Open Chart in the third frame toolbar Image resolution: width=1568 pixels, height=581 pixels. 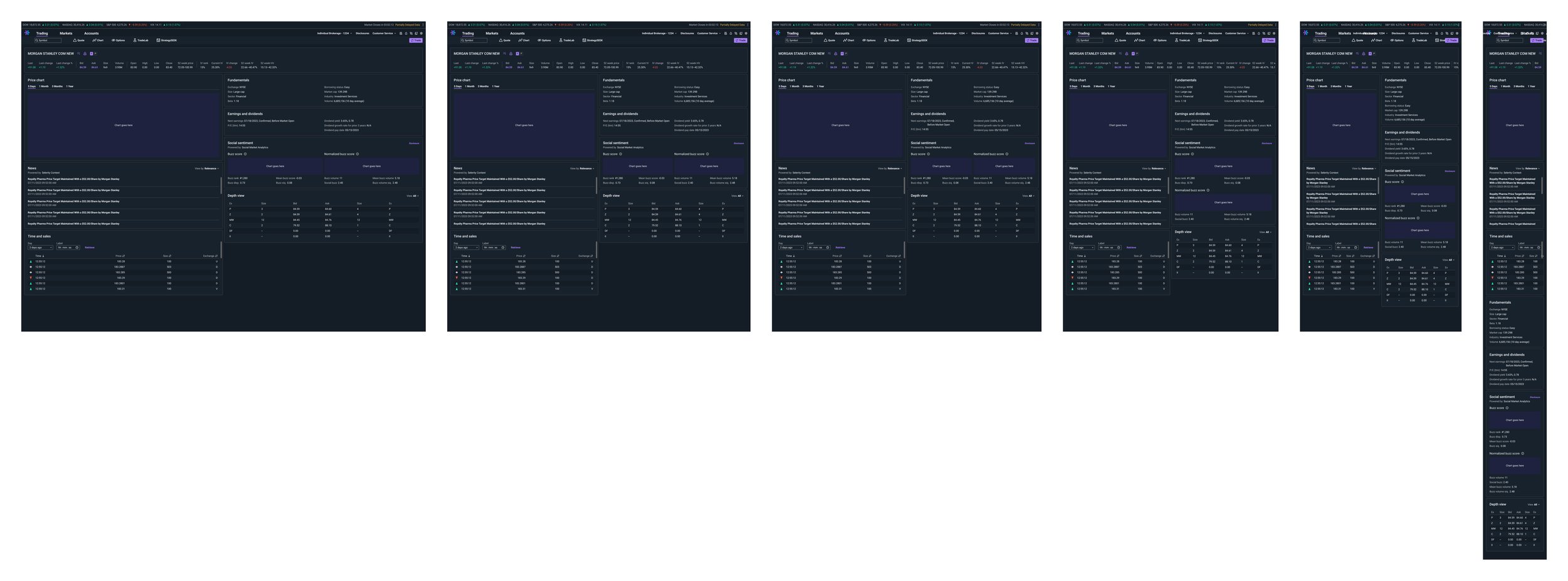(849, 40)
